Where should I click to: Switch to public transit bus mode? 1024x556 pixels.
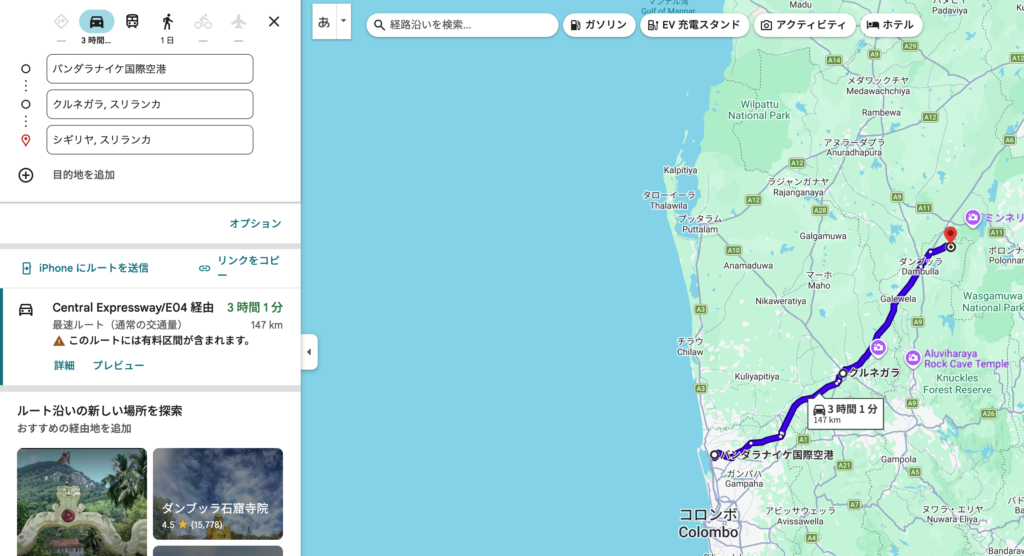tap(132, 22)
